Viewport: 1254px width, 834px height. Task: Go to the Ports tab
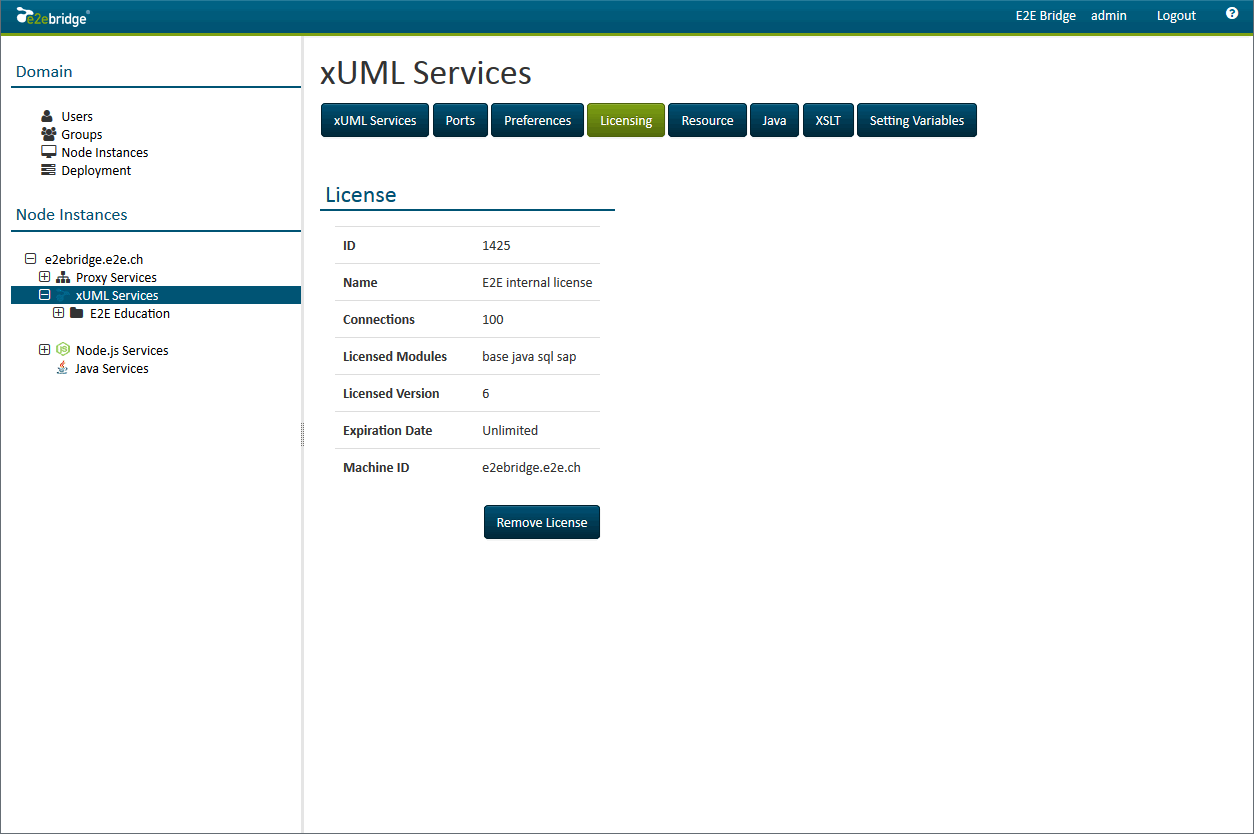[460, 120]
